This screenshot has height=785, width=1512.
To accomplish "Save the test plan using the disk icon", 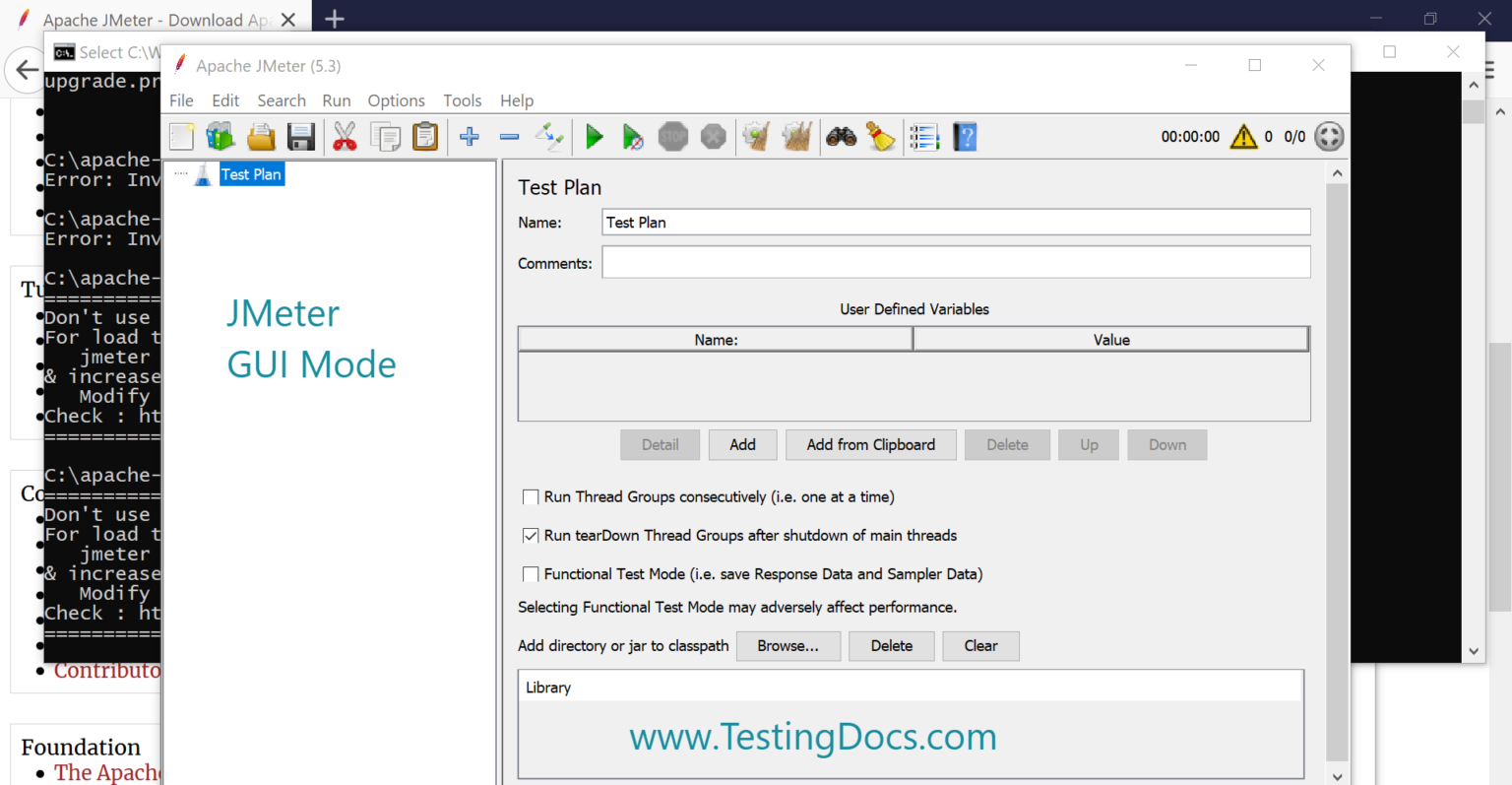I will [301, 137].
